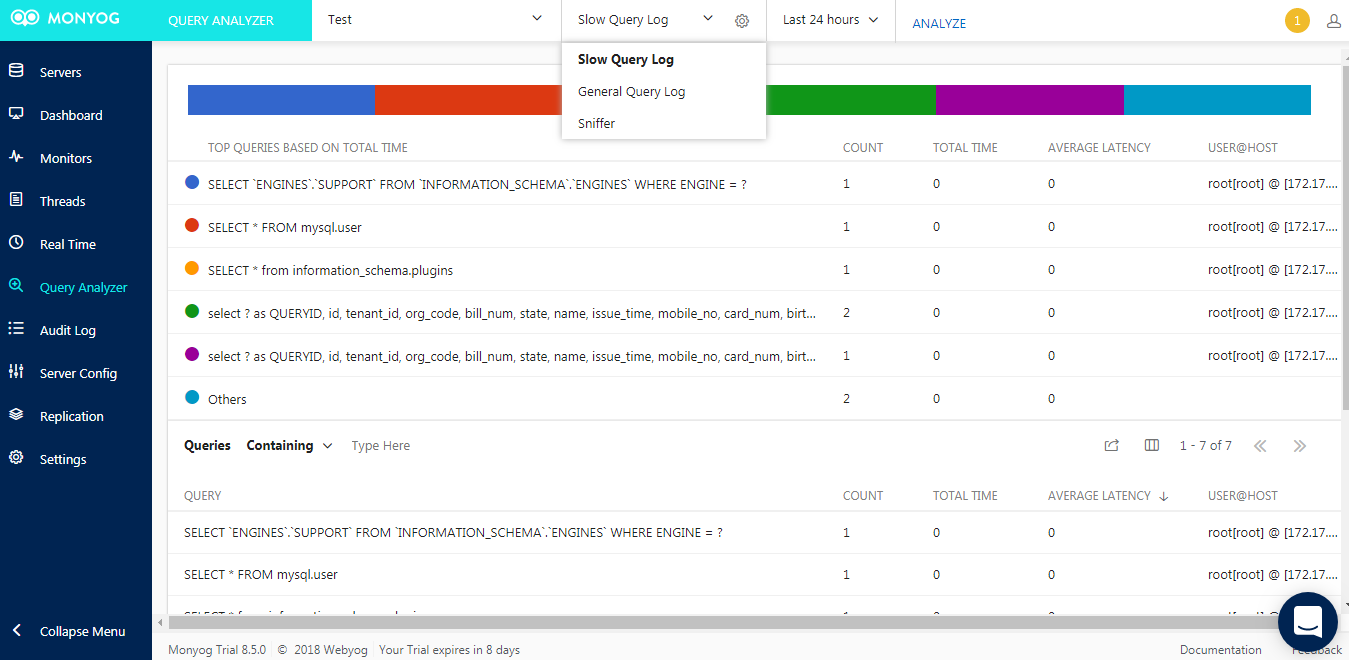1349x660 pixels.
Task: Click the green segment of bar
Action: [851, 100]
